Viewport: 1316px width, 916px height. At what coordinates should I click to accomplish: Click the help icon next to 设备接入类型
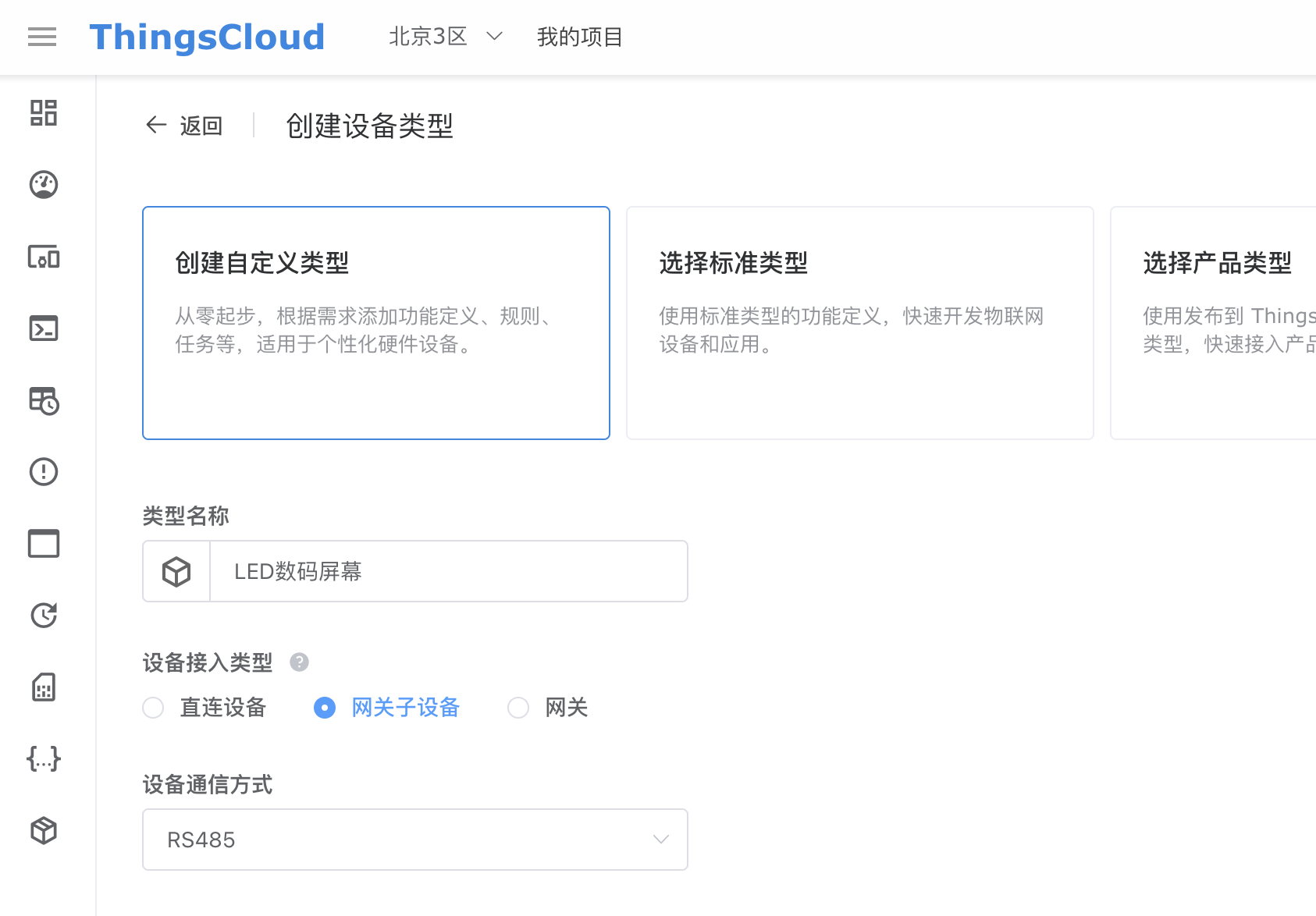pos(299,662)
